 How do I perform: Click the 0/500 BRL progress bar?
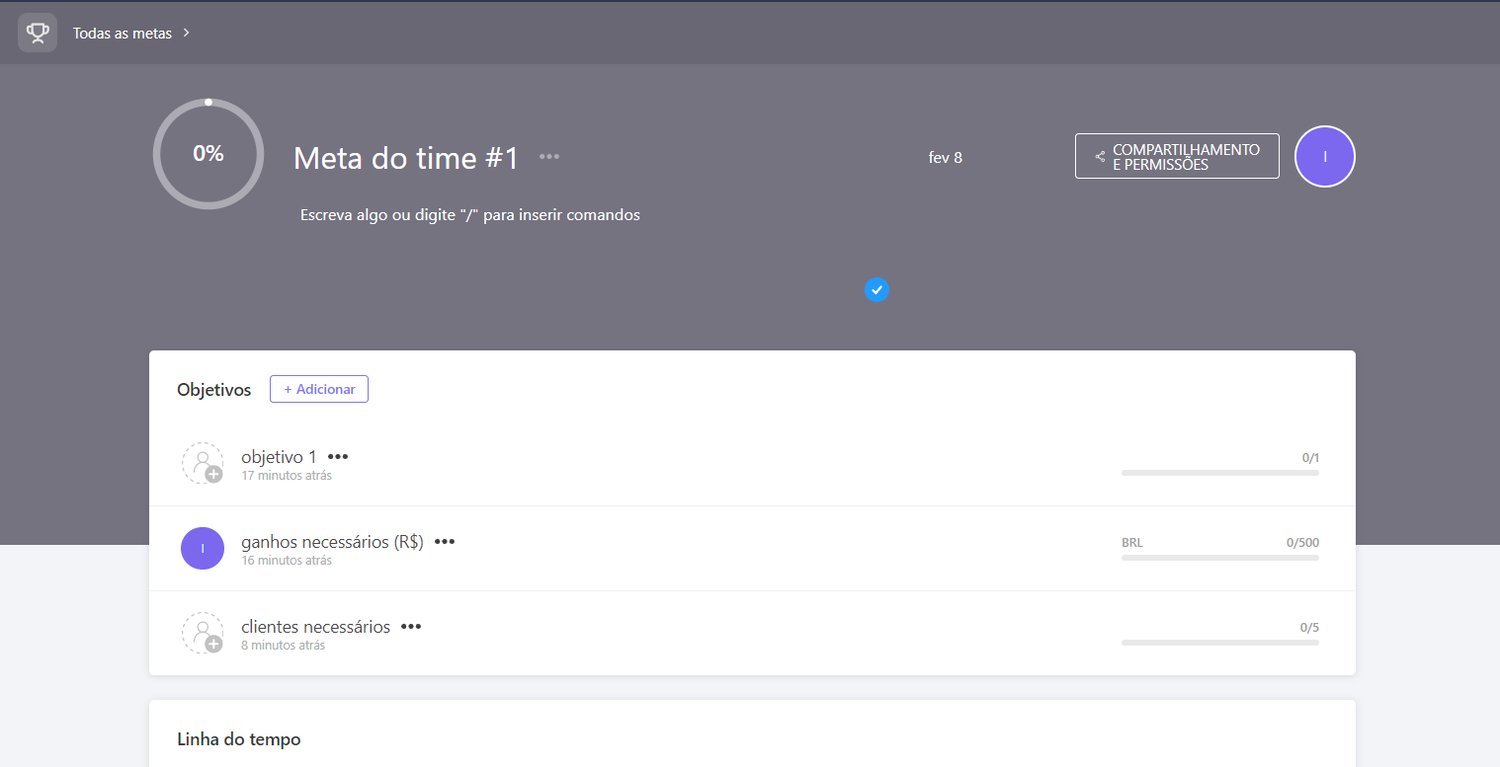coord(1219,557)
